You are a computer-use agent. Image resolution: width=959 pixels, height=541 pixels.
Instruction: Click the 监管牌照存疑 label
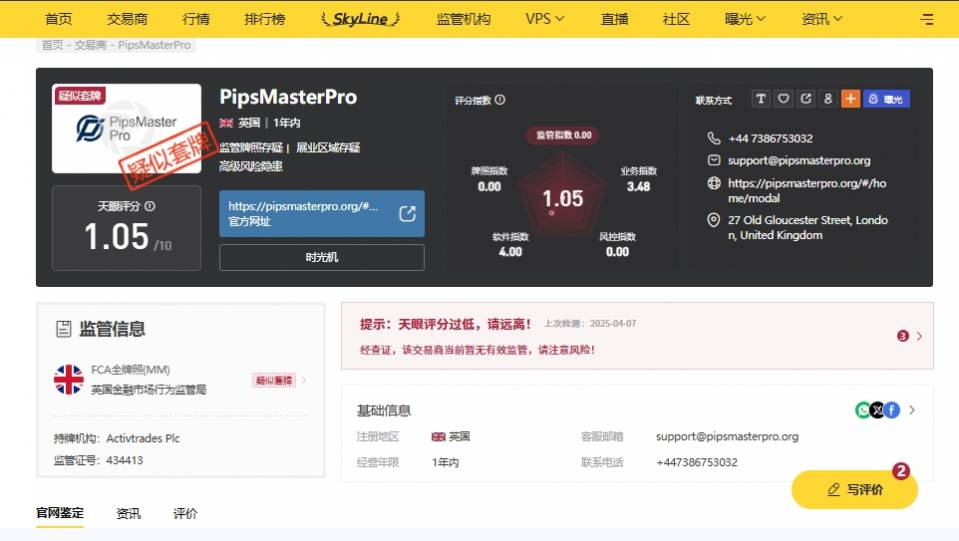[x=251, y=147]
